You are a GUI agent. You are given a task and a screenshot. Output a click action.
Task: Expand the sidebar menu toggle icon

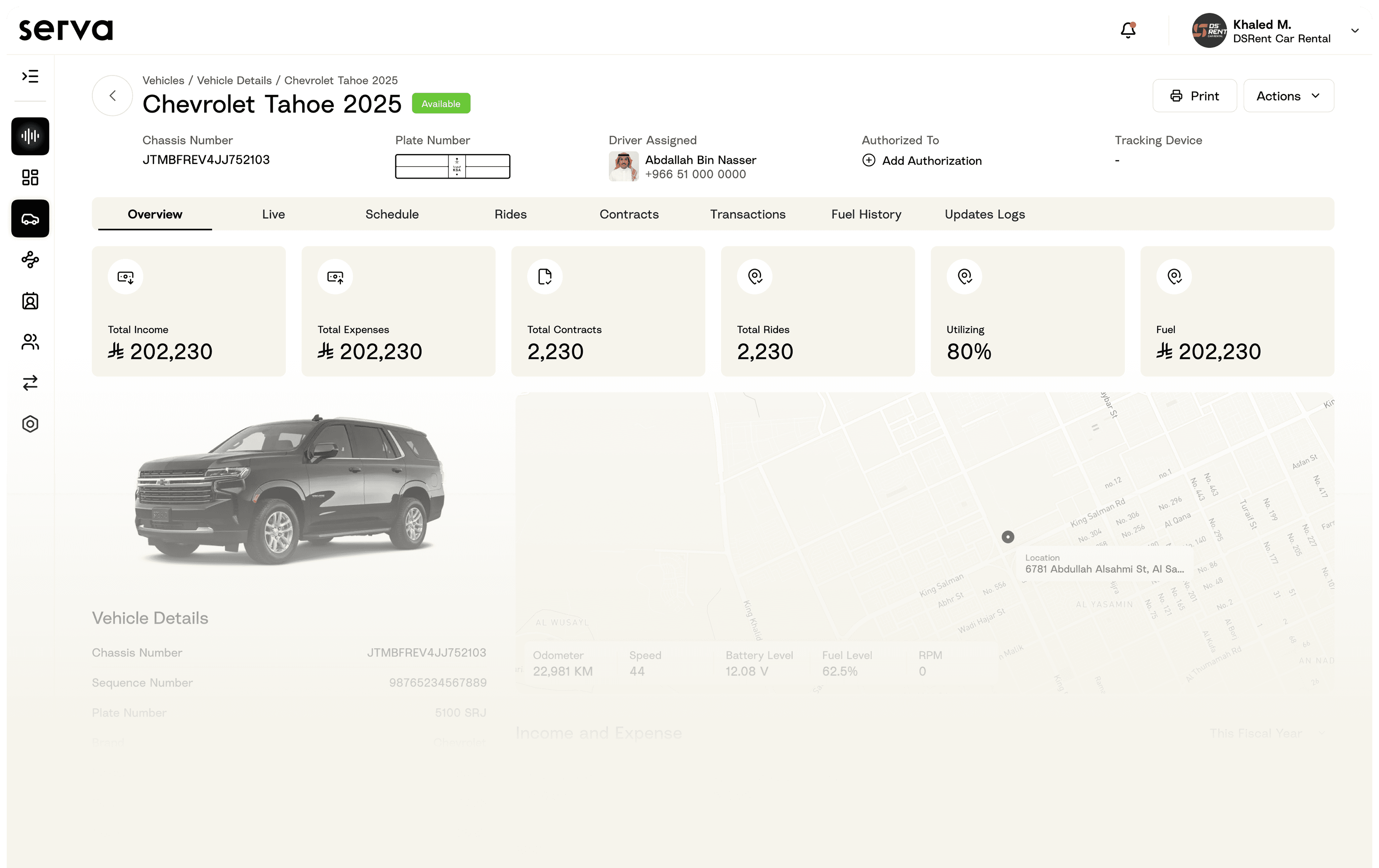[x=30, y=76]
